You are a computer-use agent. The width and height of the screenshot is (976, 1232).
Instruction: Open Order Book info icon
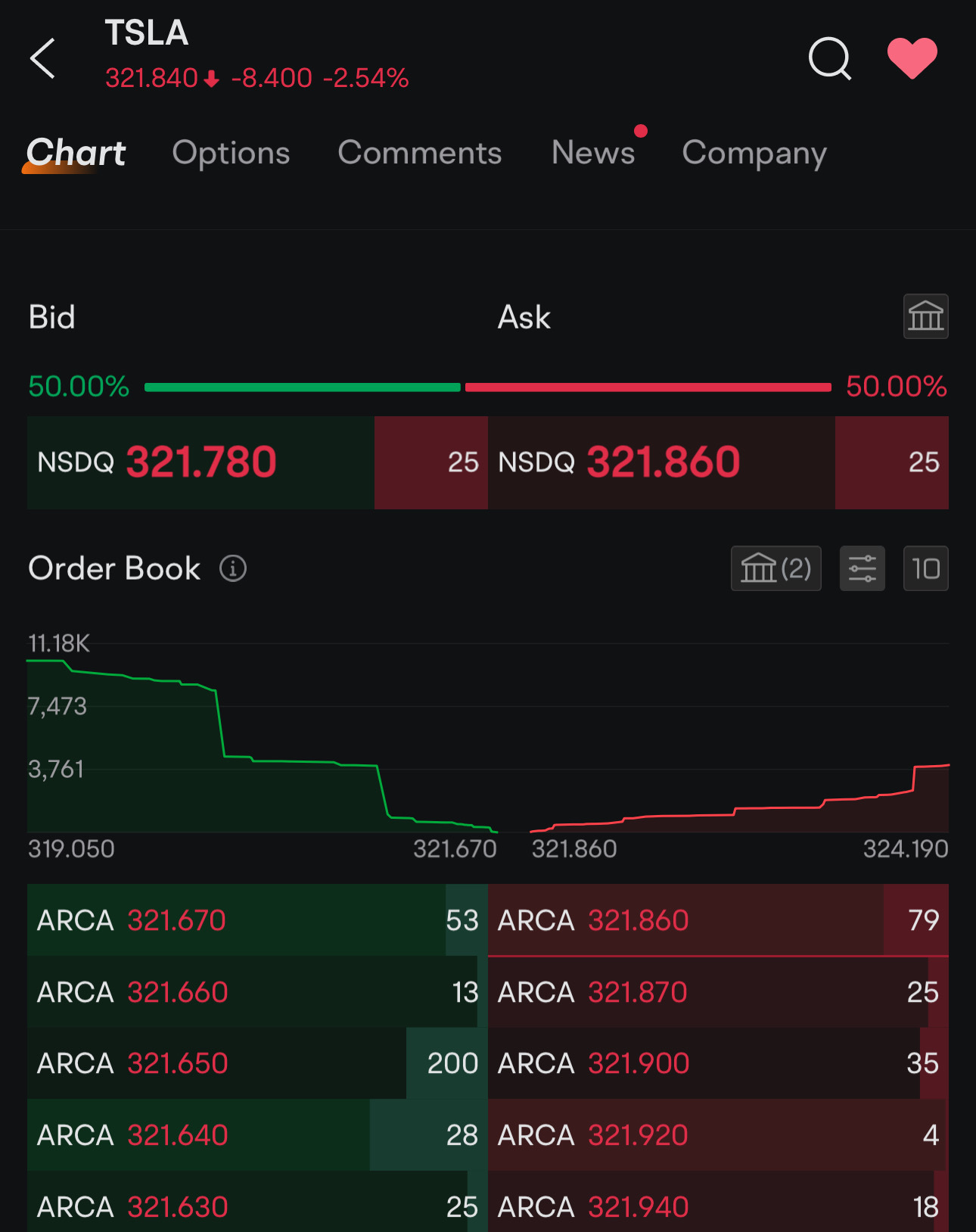click(x=233, y=568)
